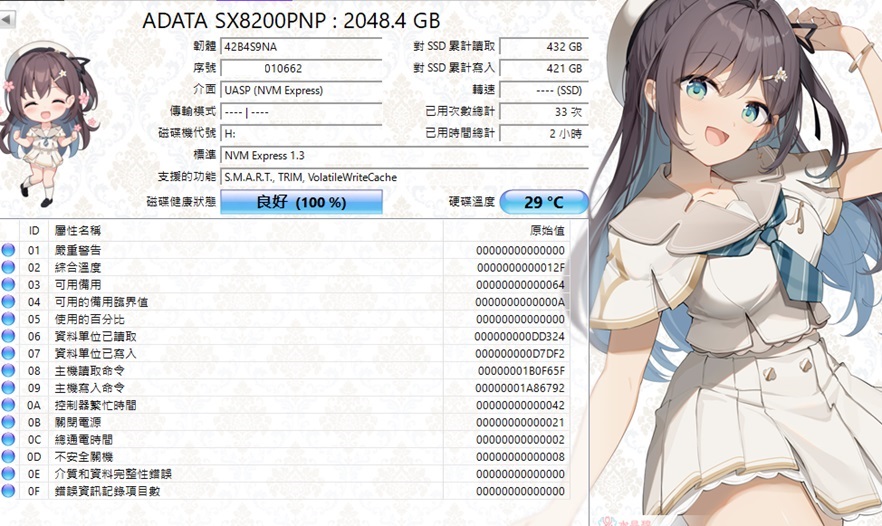This screenshot has height=526, width=882.
Task: Click the 29 °C temperature button
Action: coord(543,202)
